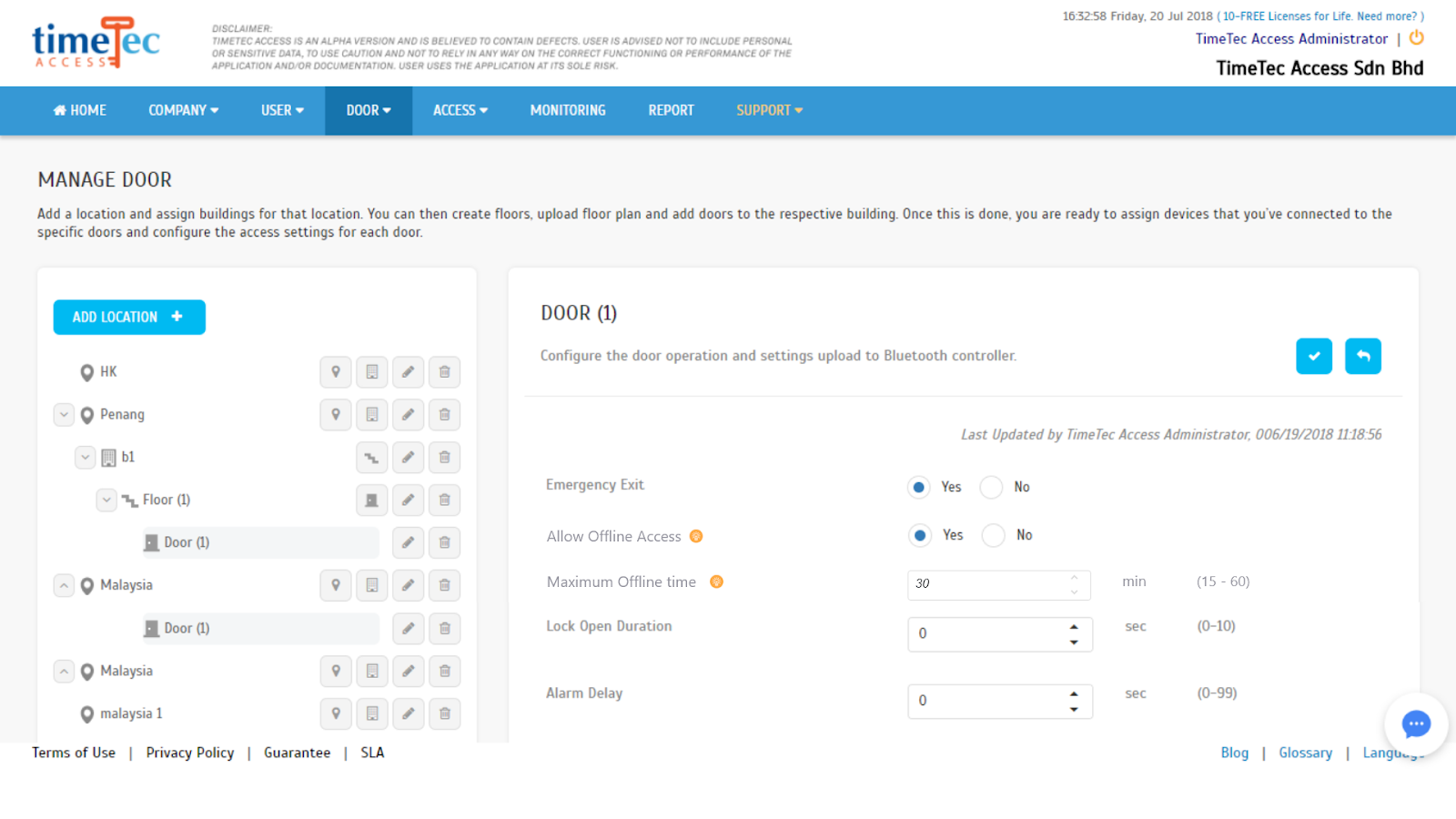Click the TimeTec Access Administrator link
Screen dimensions: 1456x819
1292,38
